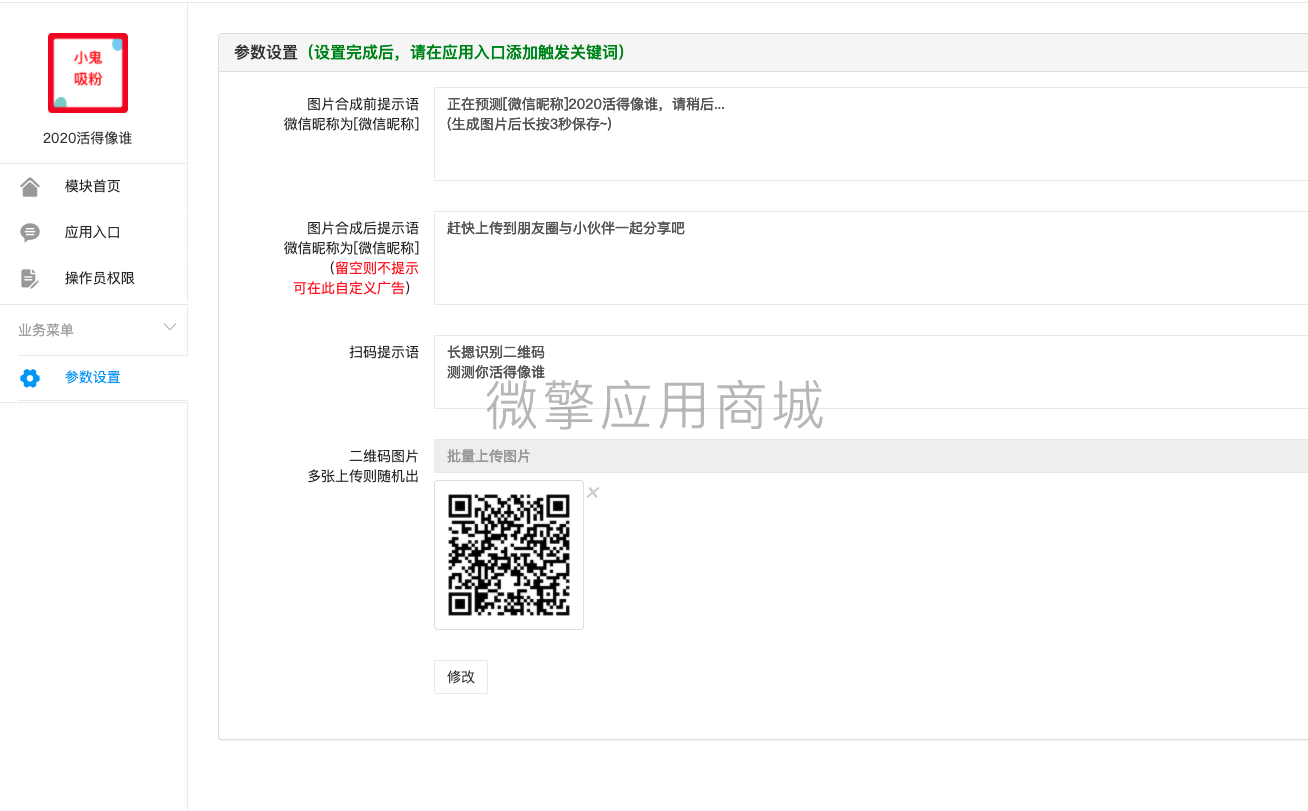This screenshot has height=811, width=1308.
Task: Open the 小鬼吸粉 module logo
Action: (88, 73)
